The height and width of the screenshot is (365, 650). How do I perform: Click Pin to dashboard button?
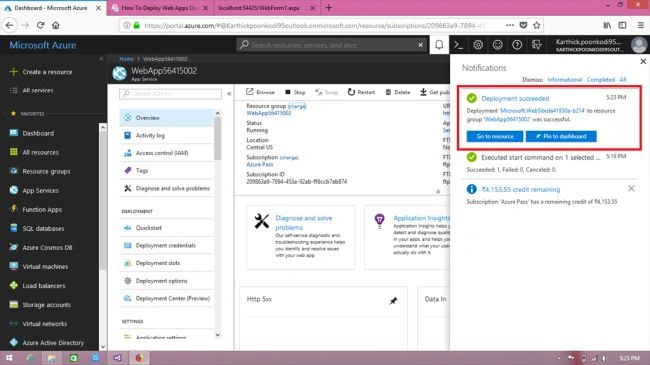point(561,136)
